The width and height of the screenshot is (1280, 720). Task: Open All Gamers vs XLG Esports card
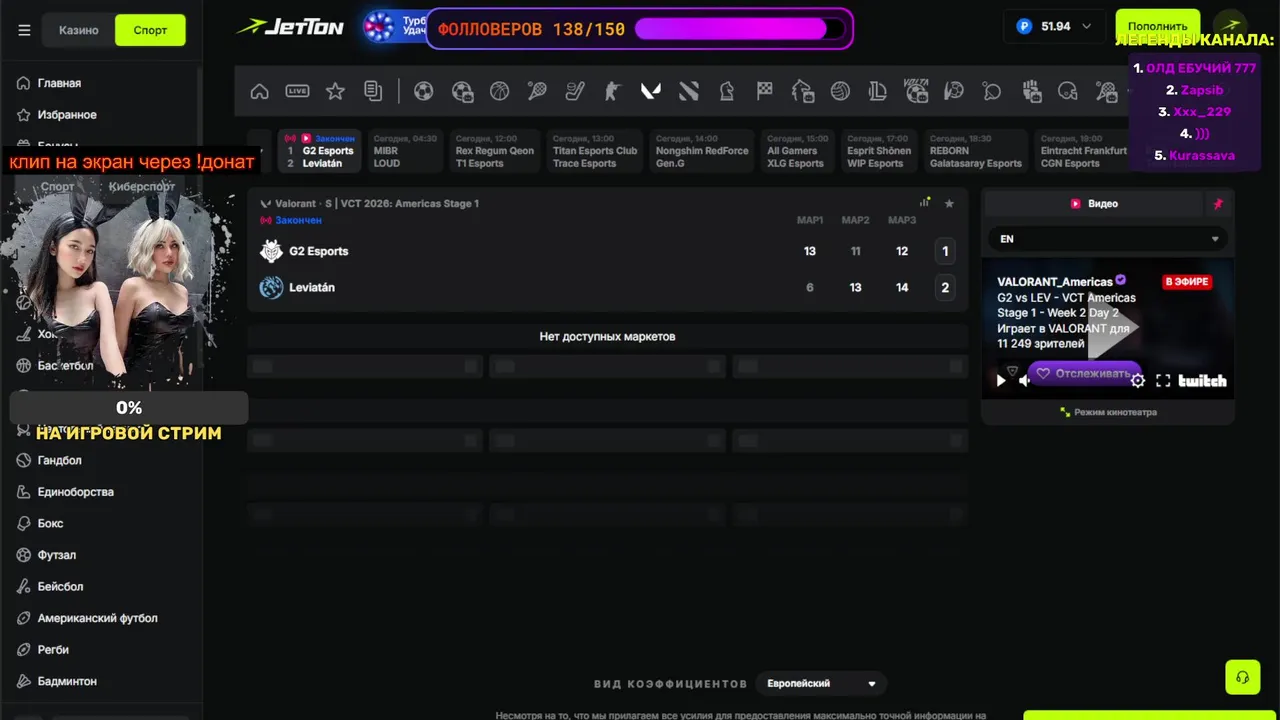click(797, 151)
